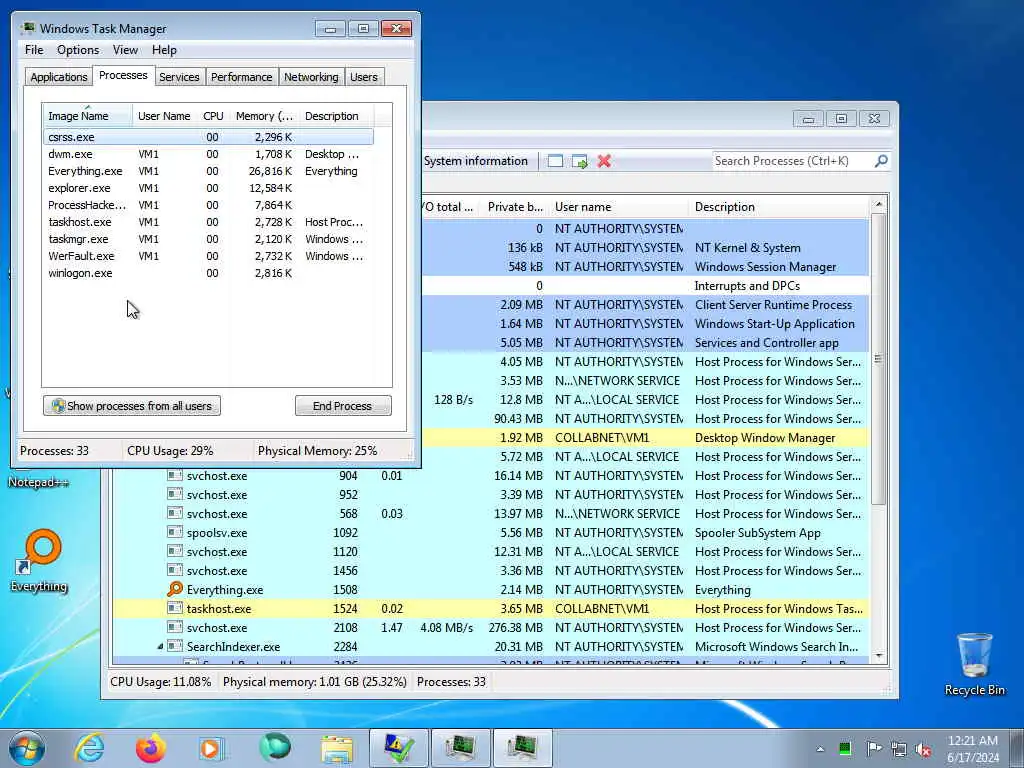
Task: Sort Task Manager by CPU column
Action: click(213, 116)
